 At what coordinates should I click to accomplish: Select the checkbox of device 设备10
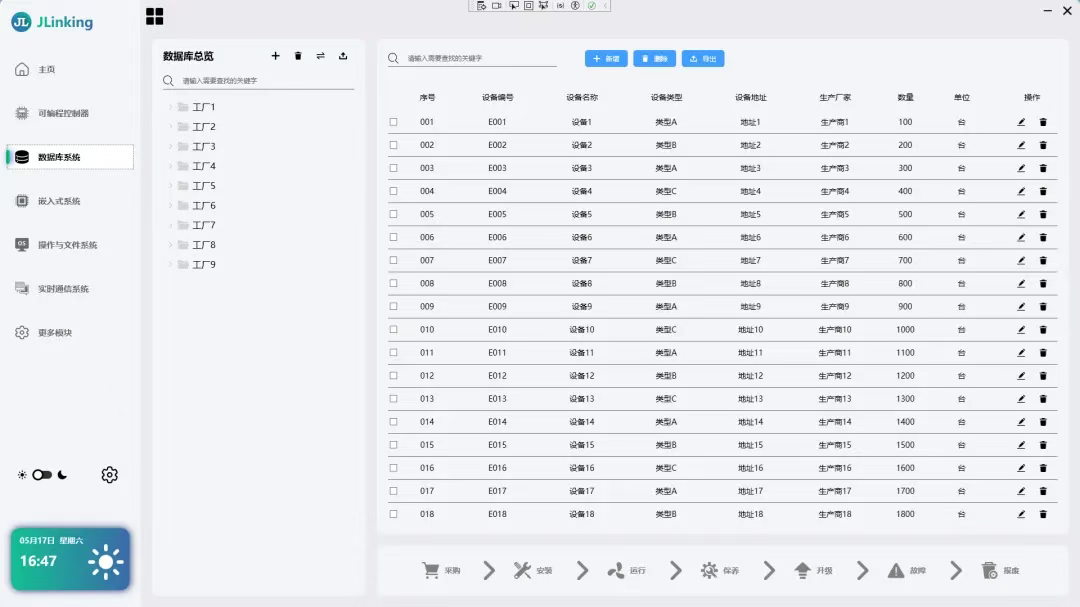click(392, 329)
